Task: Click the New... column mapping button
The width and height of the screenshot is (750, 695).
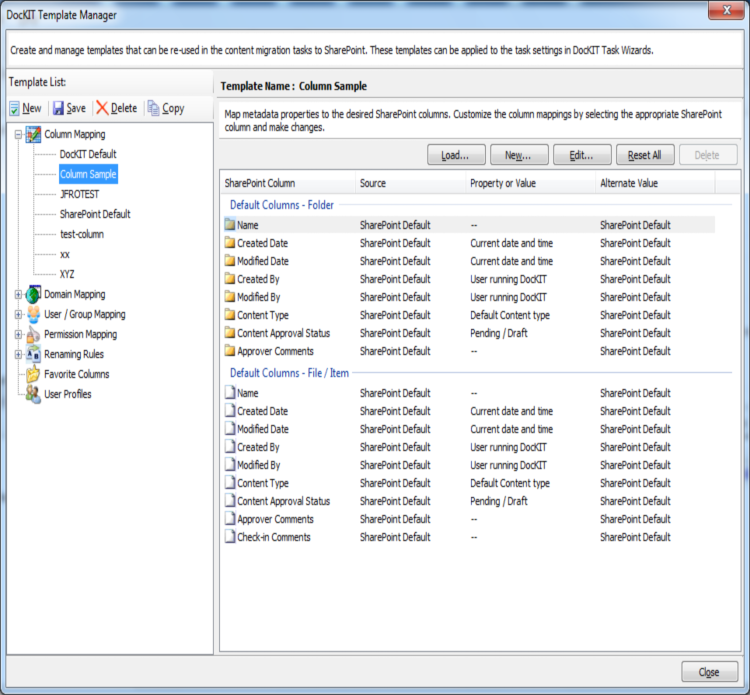Action: (519, 155)
